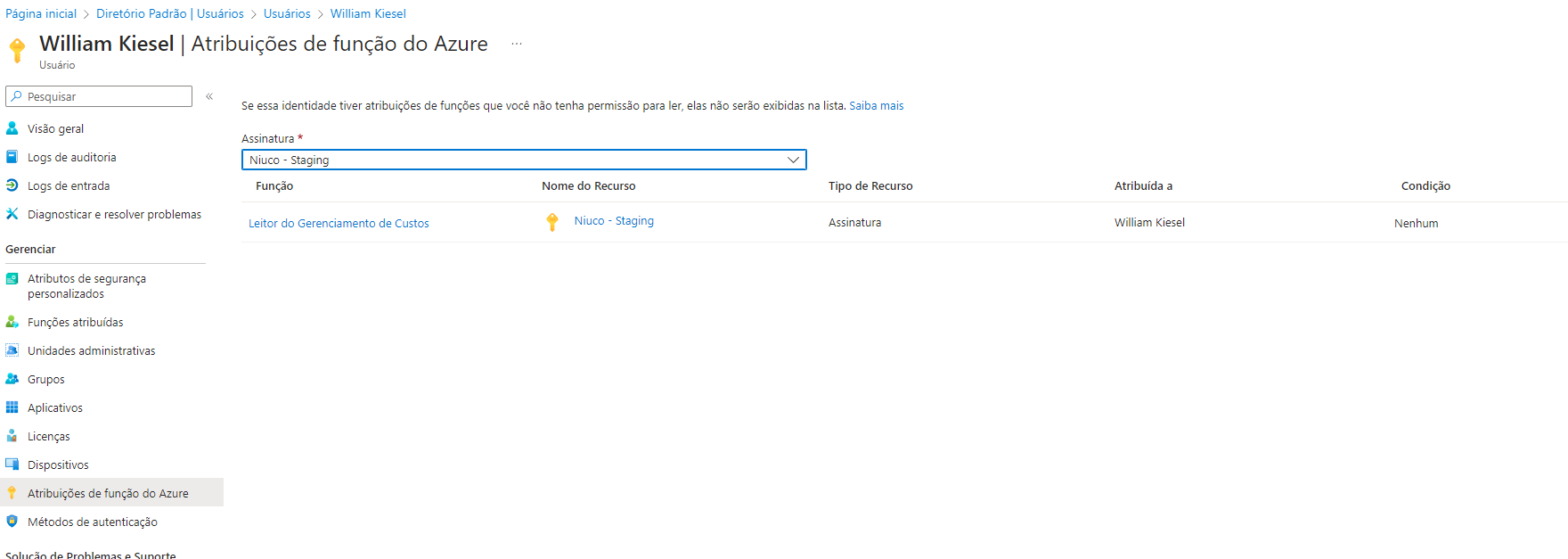This screenshot has width=1568, height=559.
Task: Open Métodos de autenticação
Action: pos(93,522)
